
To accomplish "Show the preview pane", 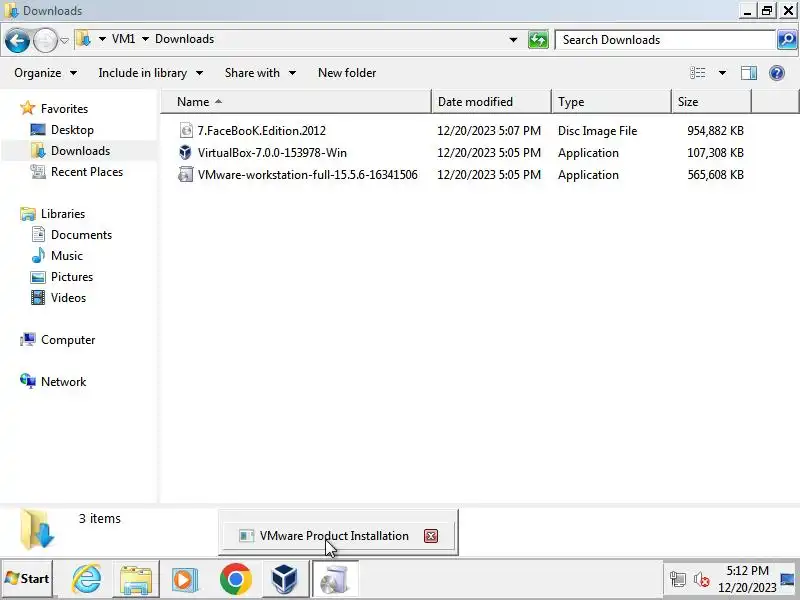I will tap(748, 73).
